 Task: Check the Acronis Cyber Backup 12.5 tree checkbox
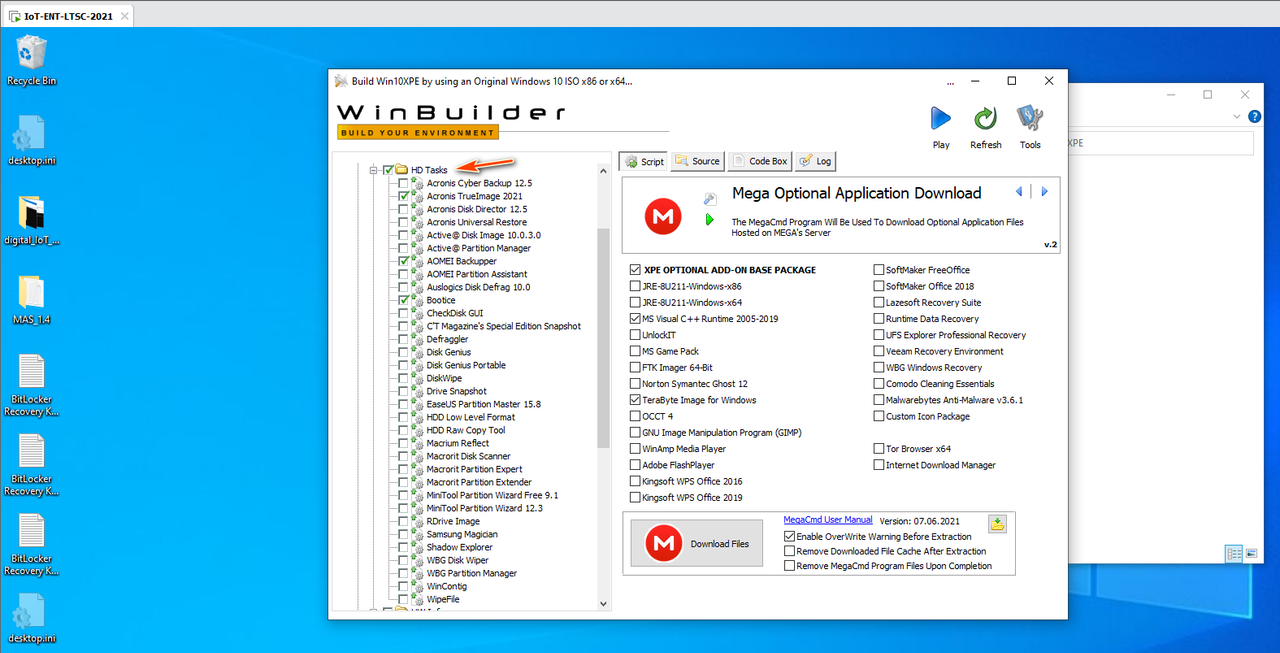pyautogui.click(x=403, y=183)
